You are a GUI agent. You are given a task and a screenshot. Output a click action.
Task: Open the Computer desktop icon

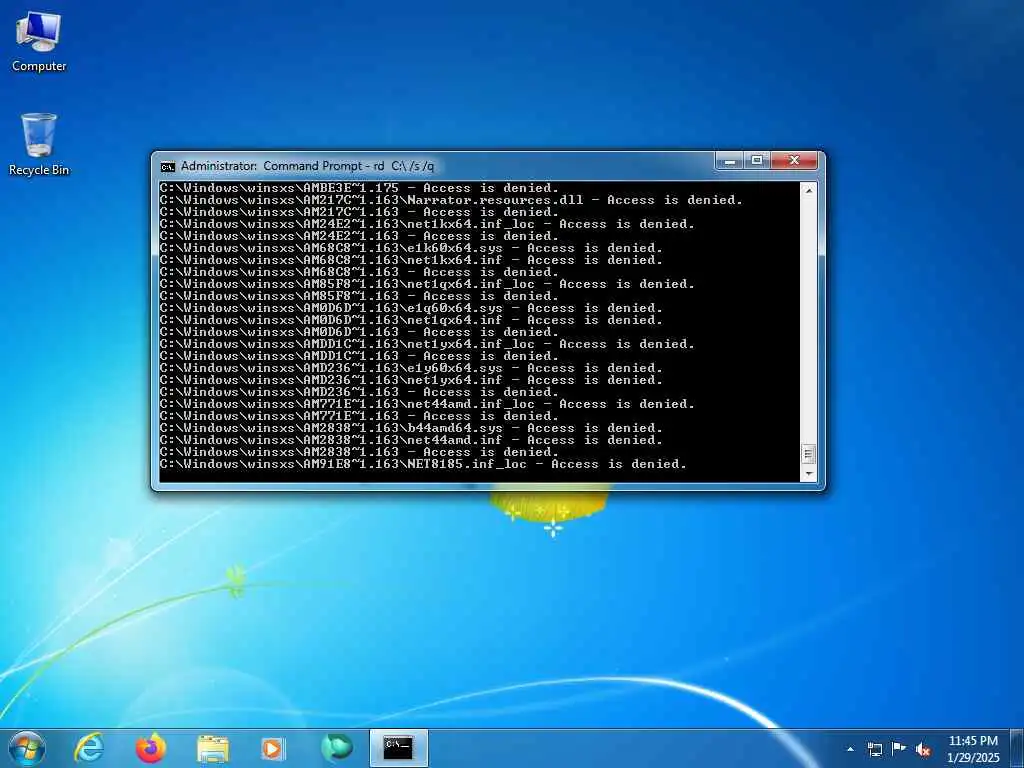click(x=39, y=42)
